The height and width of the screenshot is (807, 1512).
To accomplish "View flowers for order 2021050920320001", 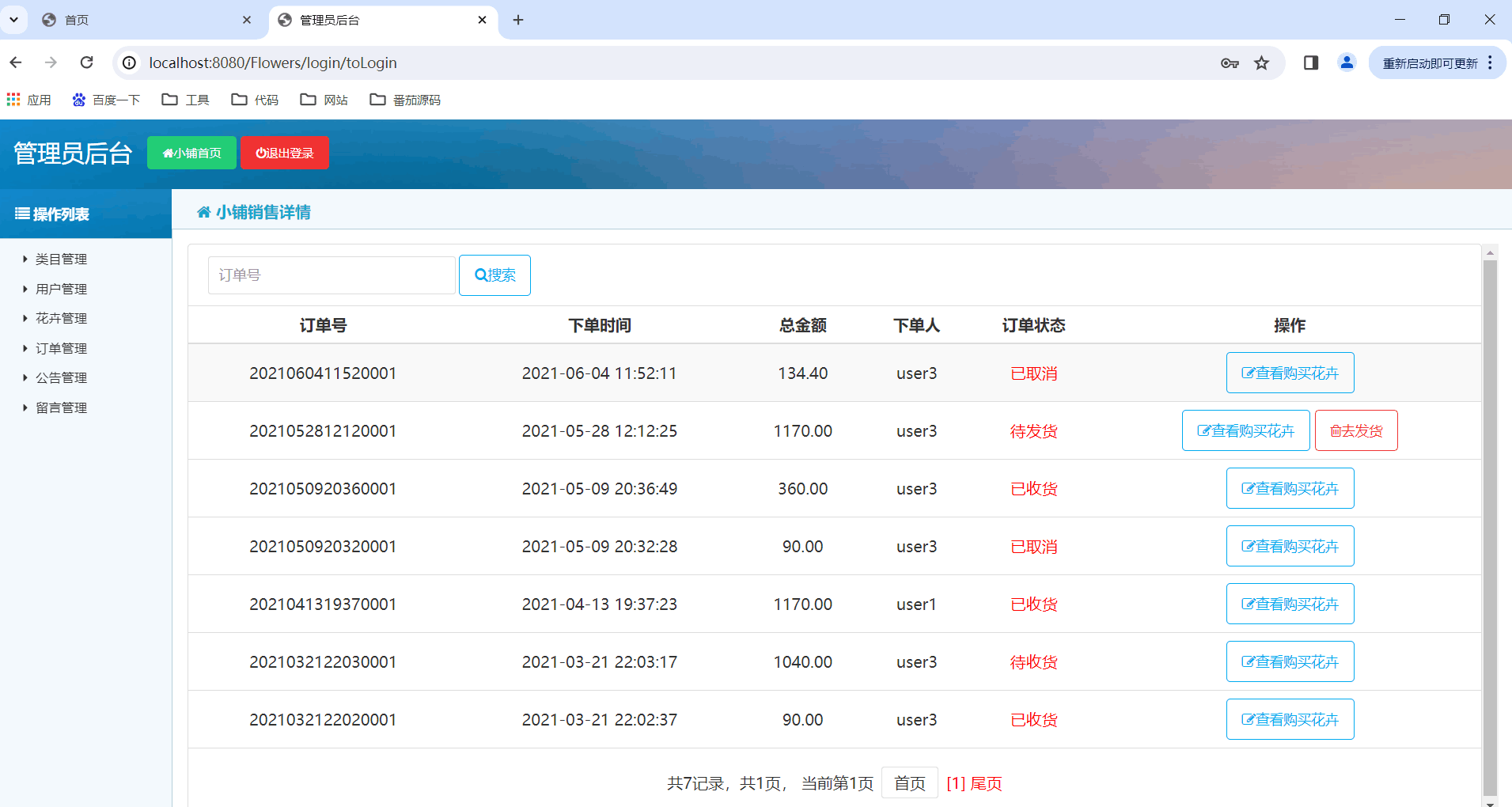I will (x=1290, y=546).
